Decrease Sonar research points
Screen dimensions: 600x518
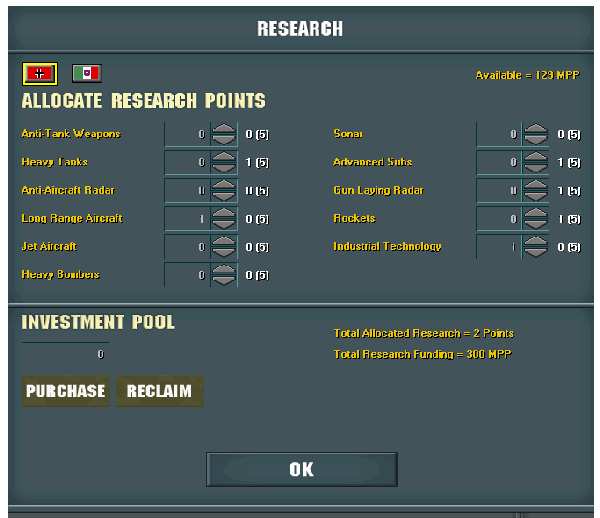pyautogui.click(x=536, y=139)
